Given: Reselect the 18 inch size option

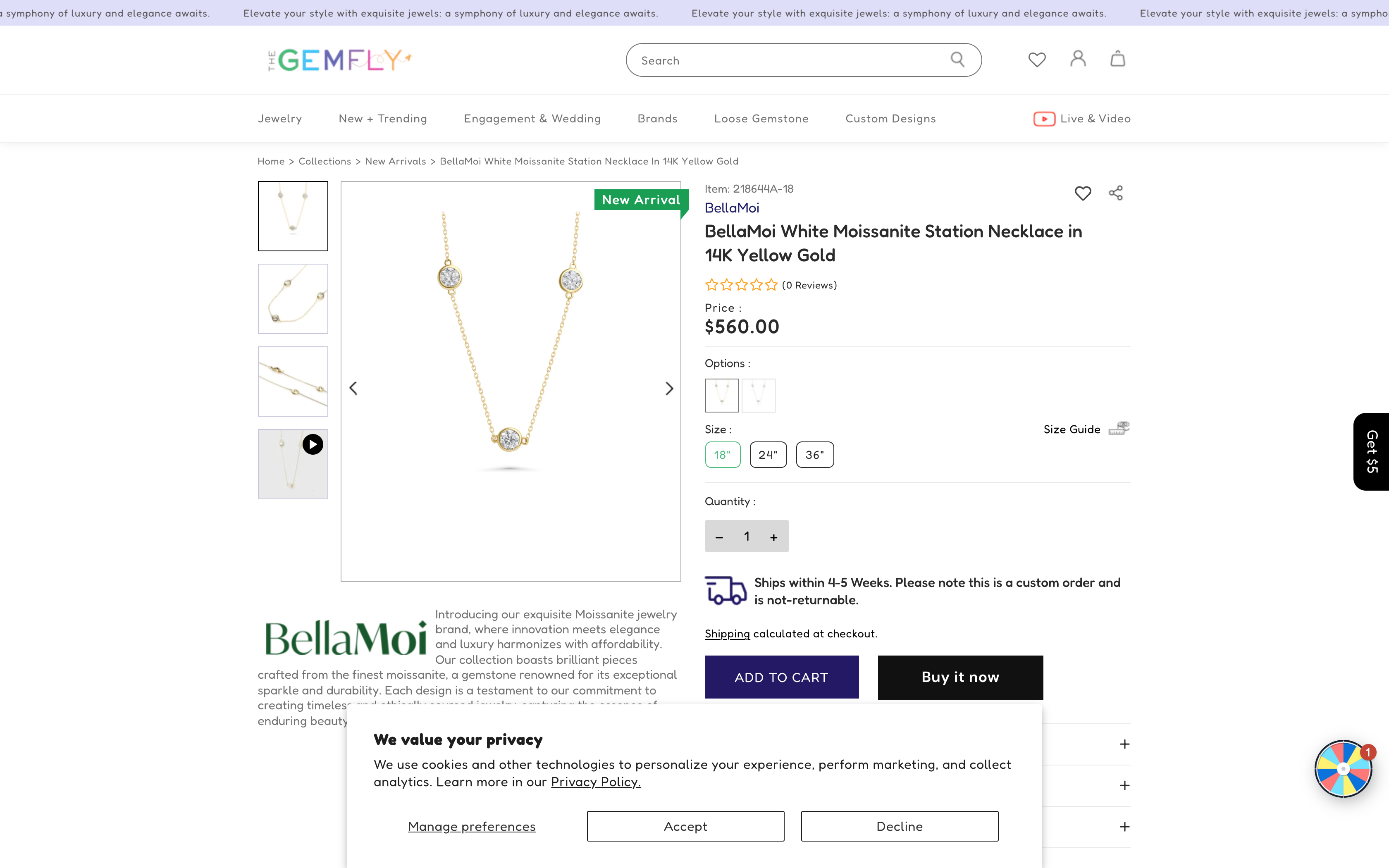Looking at the screenshot, I should point(723,454).
